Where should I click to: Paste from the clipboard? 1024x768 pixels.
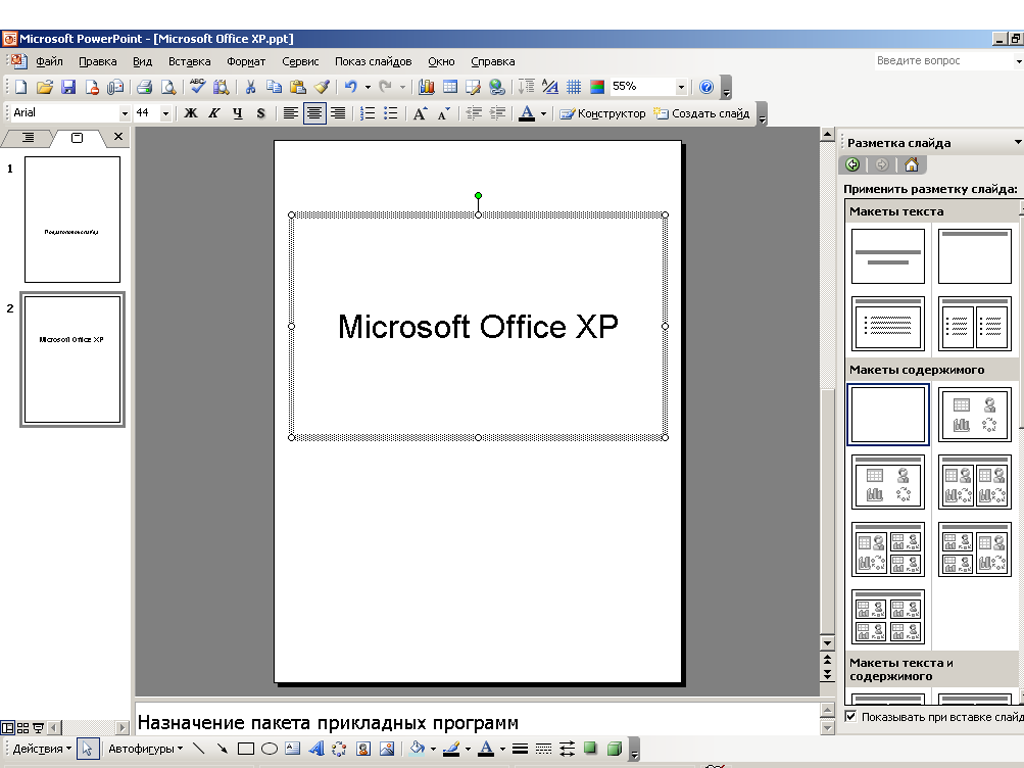(x=297, y=87)
